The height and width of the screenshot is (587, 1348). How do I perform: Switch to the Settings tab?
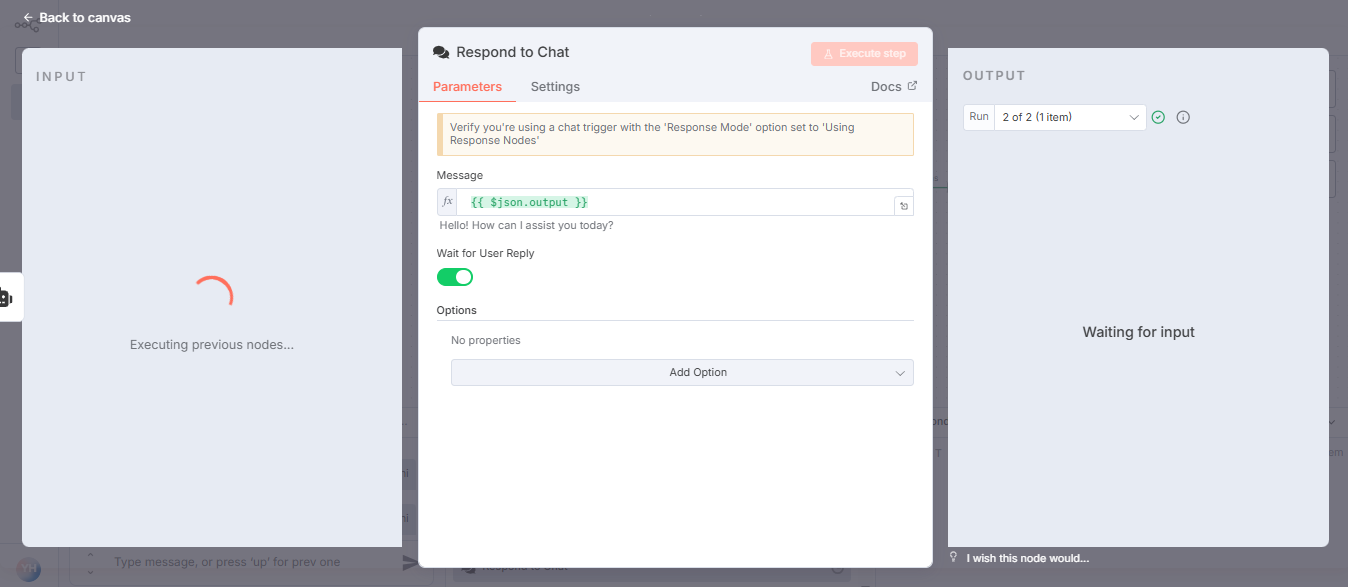(x=555, y=87)
